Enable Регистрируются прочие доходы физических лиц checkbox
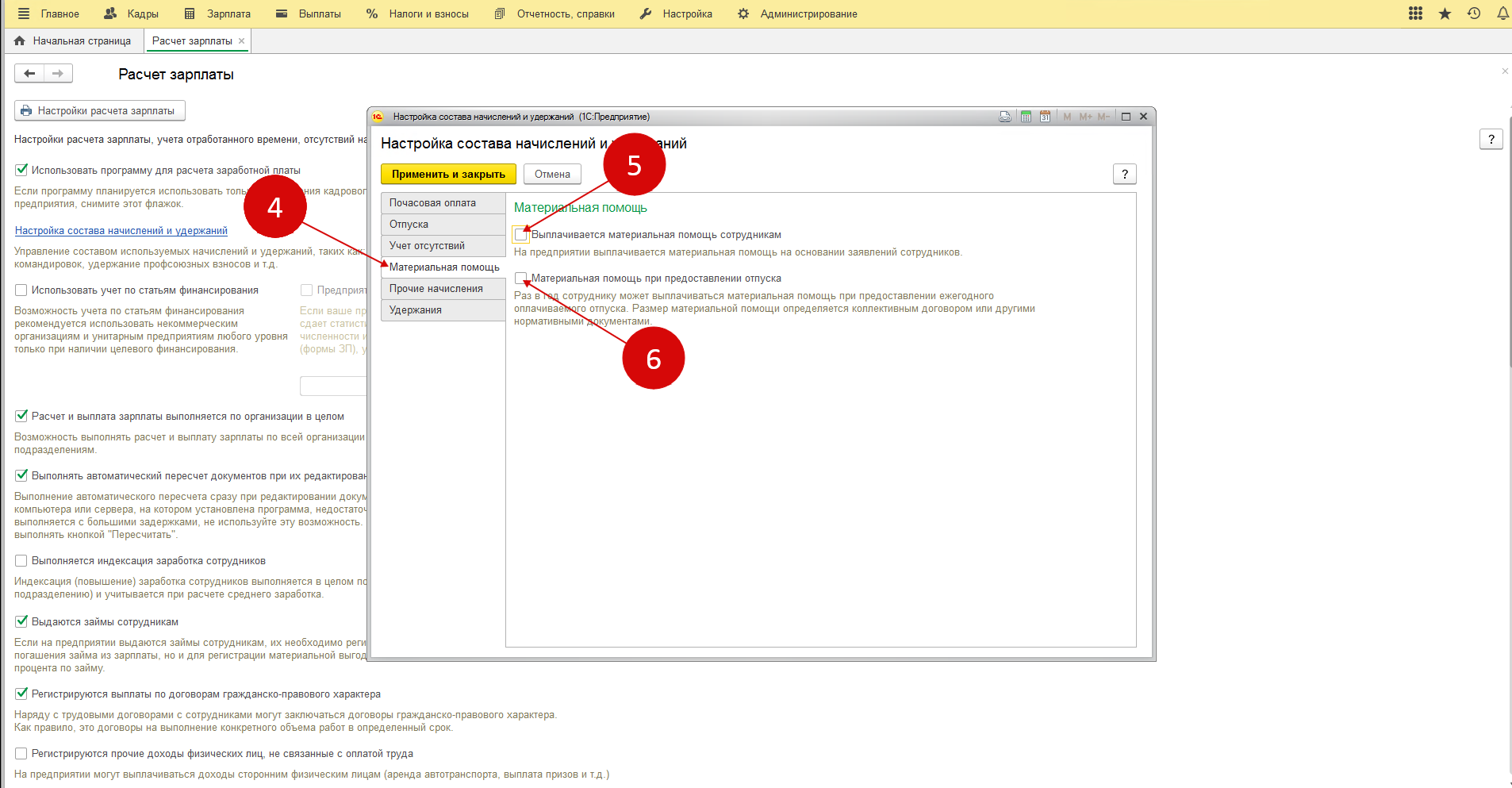This screenshot has height=788, width=1512. 21,754
